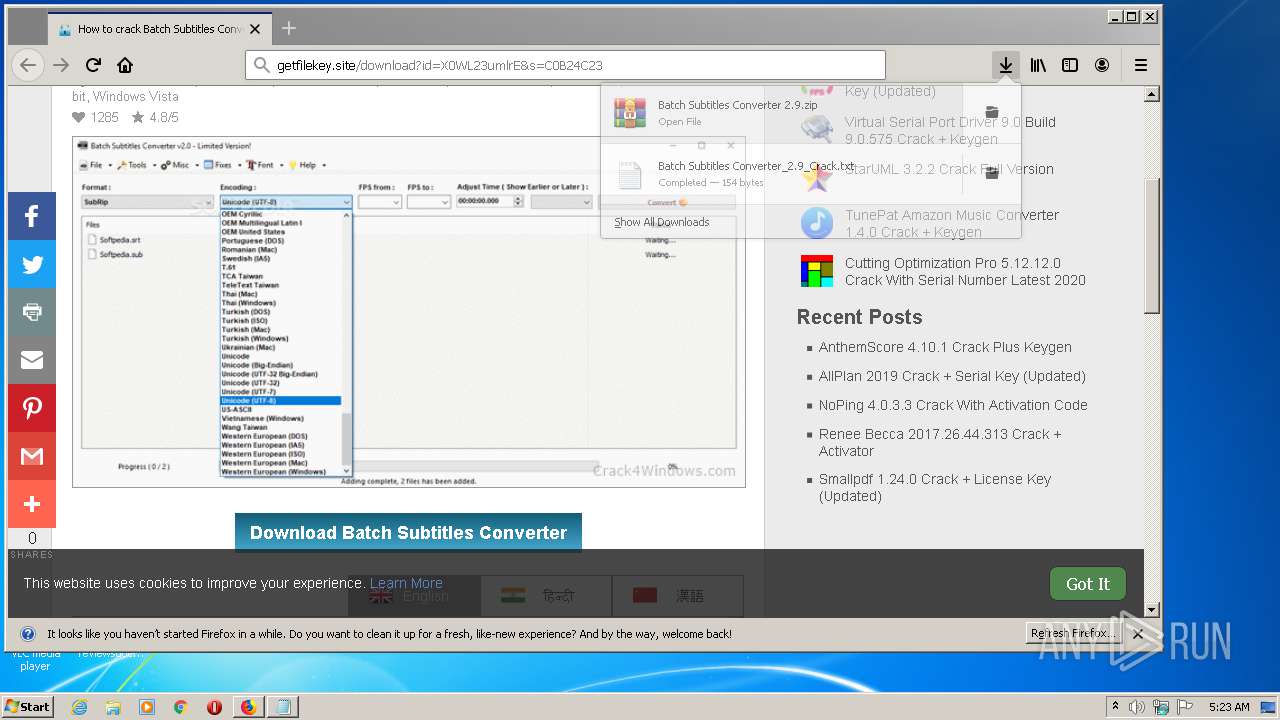The width and height of the screenshot is (1280, 720).
Task: Open the Notepad window on the taskbar
Action: click(283, 707)
